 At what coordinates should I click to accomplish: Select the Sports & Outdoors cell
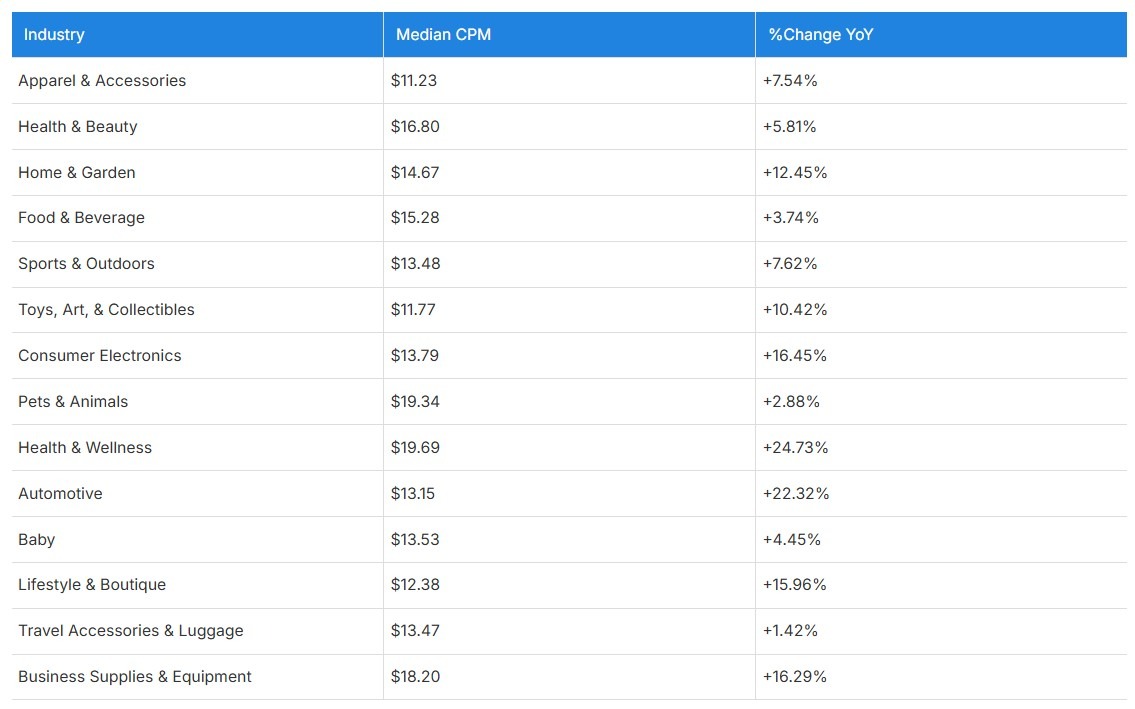point(86,264)
